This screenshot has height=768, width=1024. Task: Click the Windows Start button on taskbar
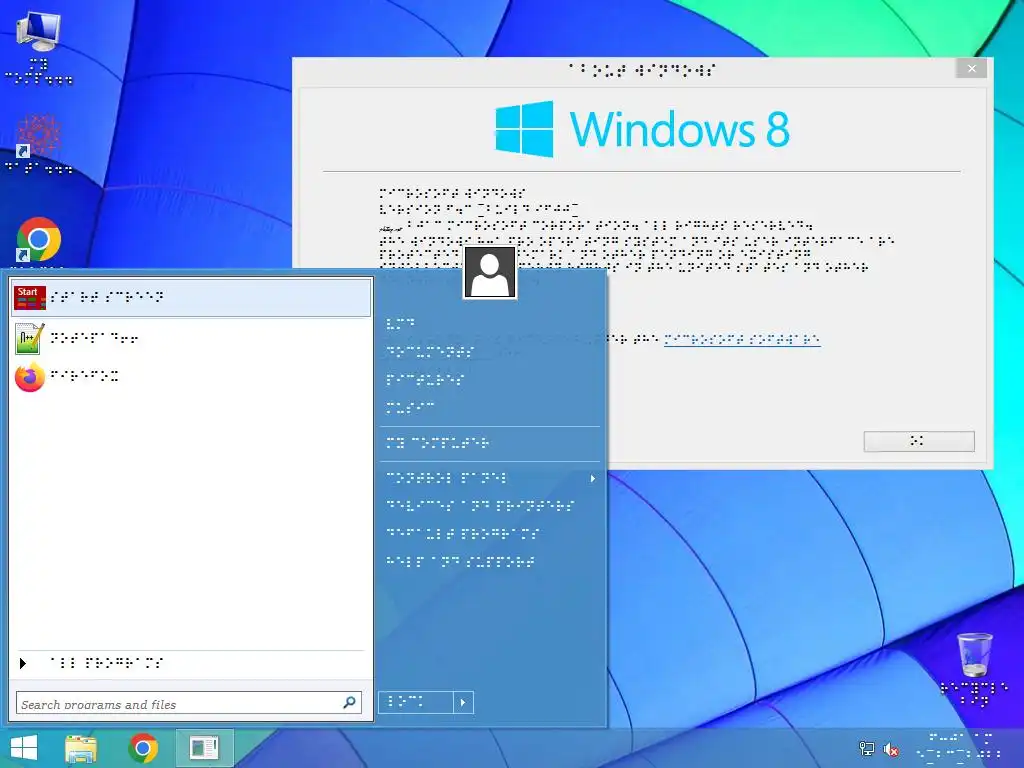click(x=24, y=748)
